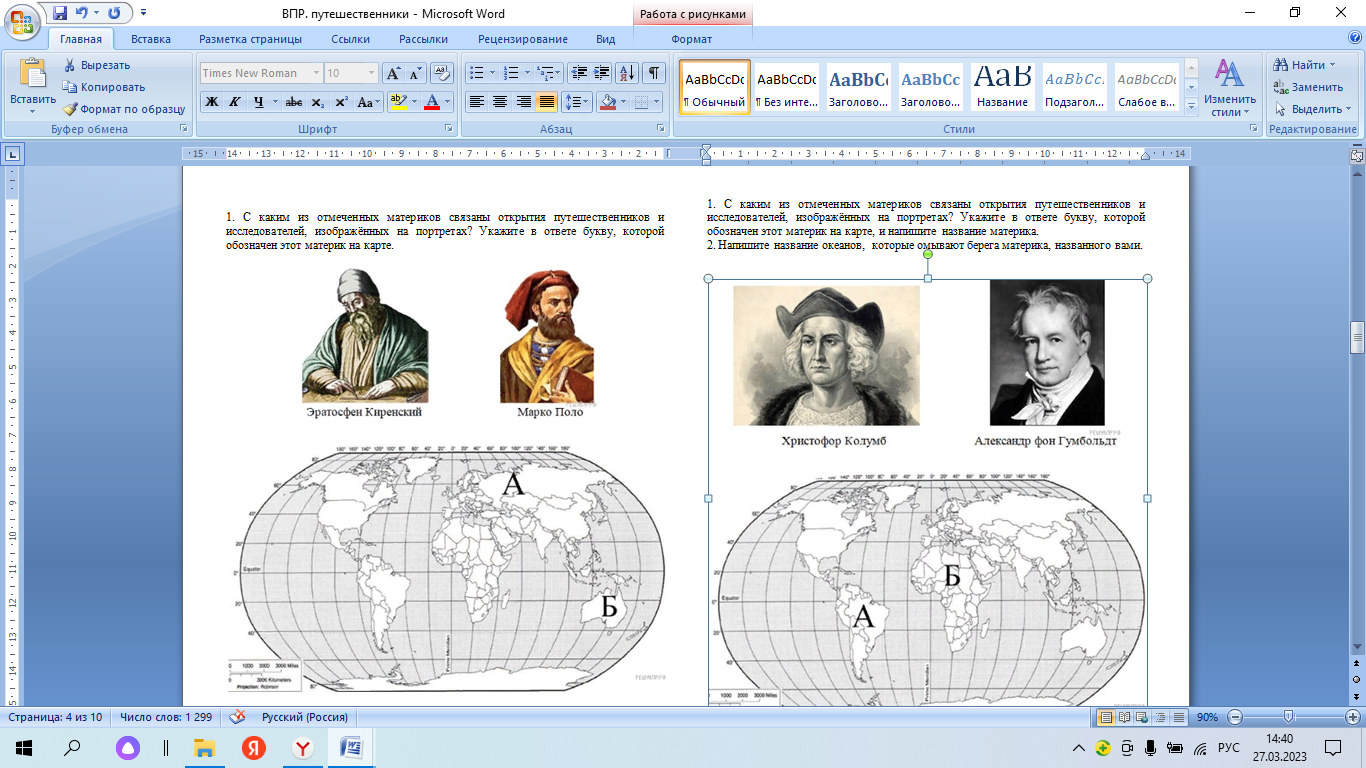Open the picture Format (Формат) tab
The image size is (1366, 768).
pyautogui.click(x=692, y=39)
